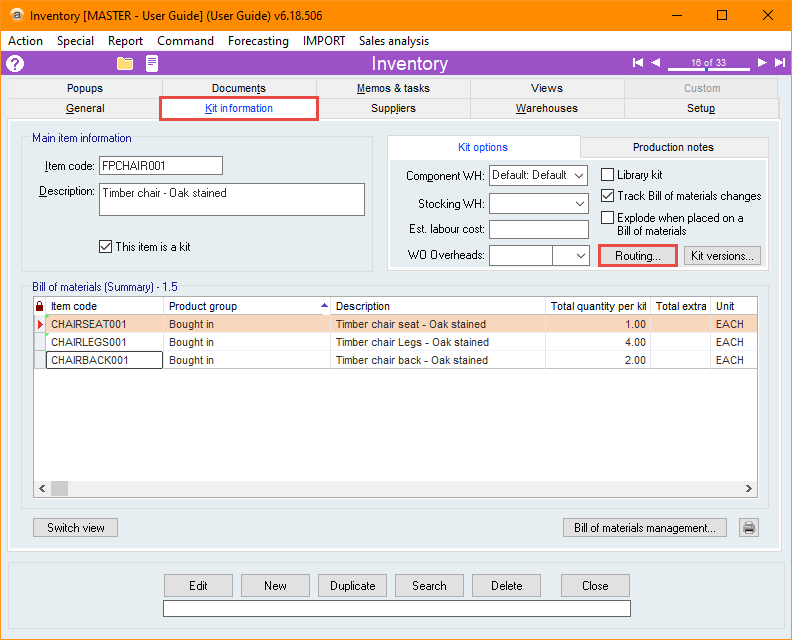Go to the previous inventory record
Image resolution: width=792 pixels, height=640 pixels.
[x=656, y=63]
